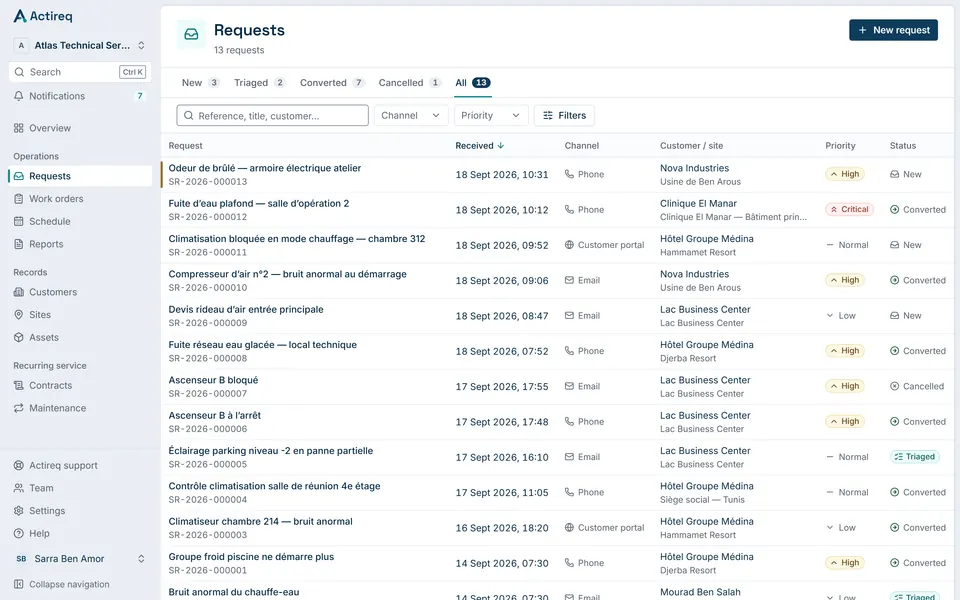Image resolution: width=960 pixels, height=600 pixels.
Task: Sort by the Priority column header
Action: click(840, 146)
